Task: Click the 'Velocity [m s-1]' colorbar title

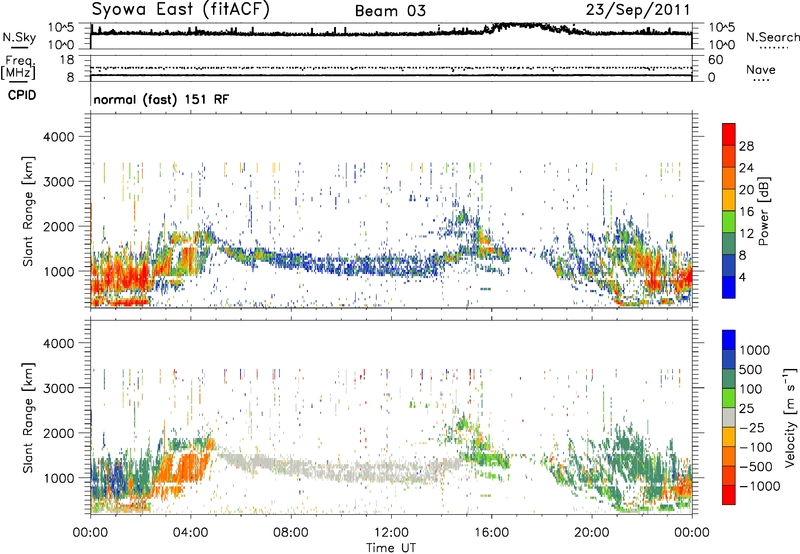Action: coord(790,417)
